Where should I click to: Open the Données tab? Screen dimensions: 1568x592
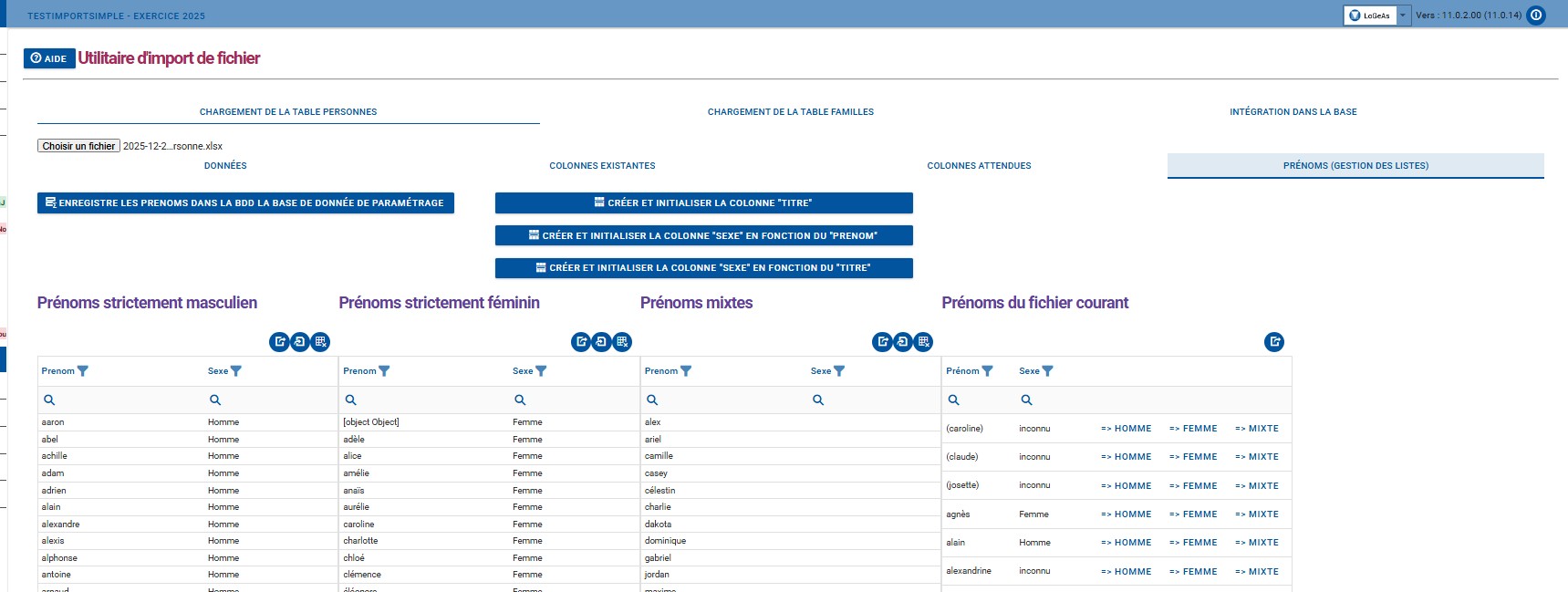pos(225,166)
